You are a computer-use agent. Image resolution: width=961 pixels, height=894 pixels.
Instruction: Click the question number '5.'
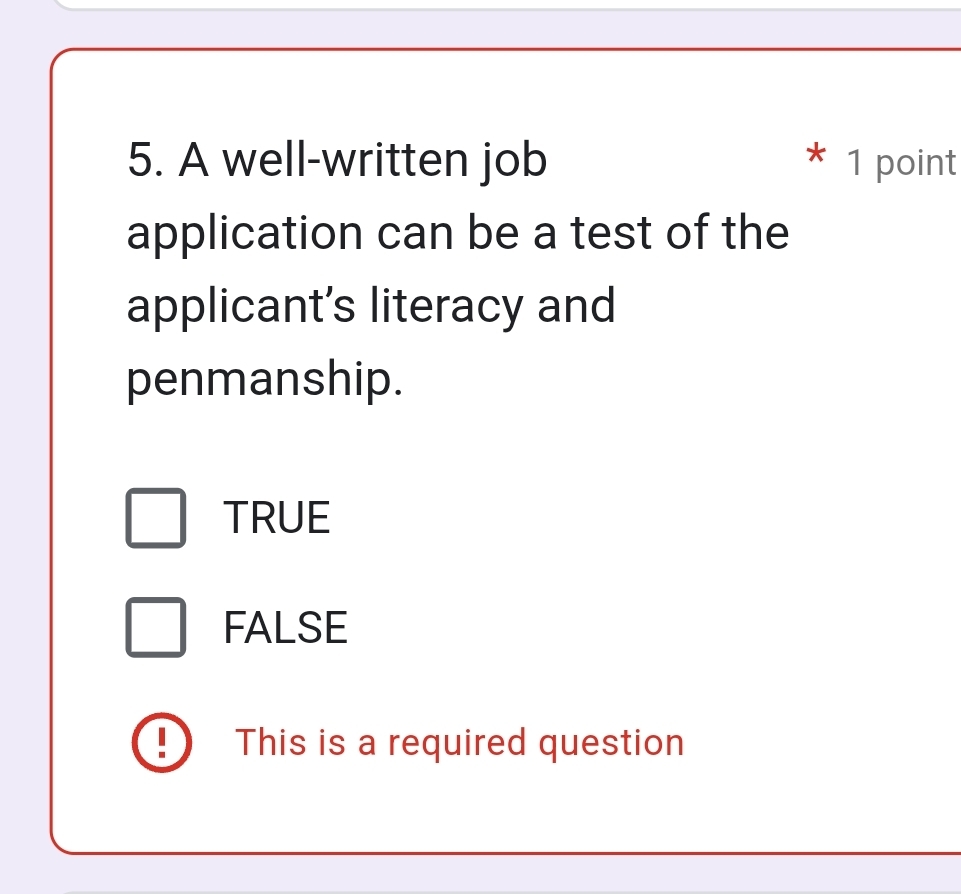[143, 160]
